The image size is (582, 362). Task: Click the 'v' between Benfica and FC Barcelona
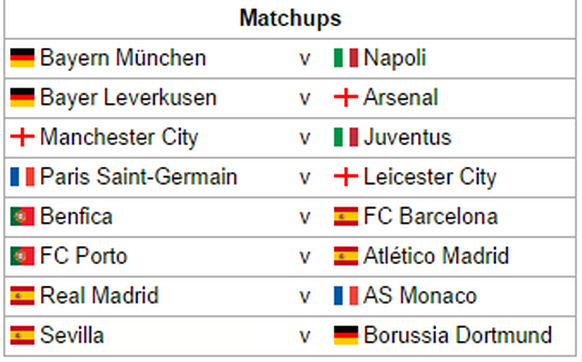304,217
